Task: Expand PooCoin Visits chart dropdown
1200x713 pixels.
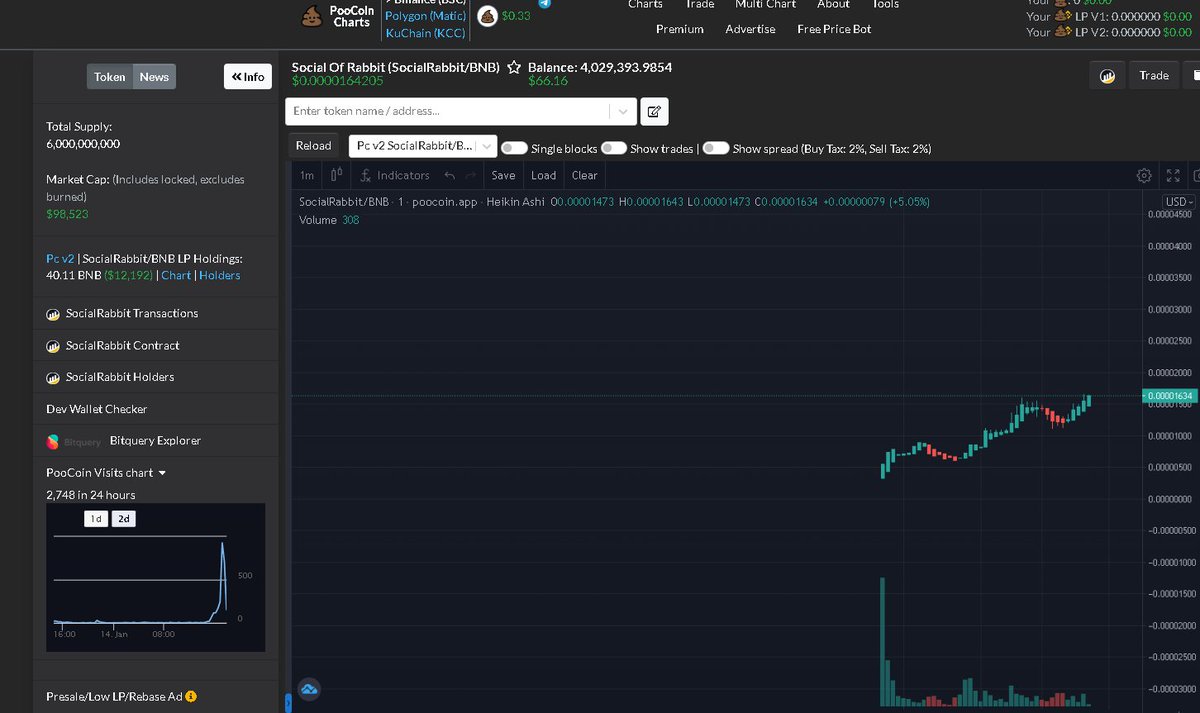Action: tap(162, 473)
